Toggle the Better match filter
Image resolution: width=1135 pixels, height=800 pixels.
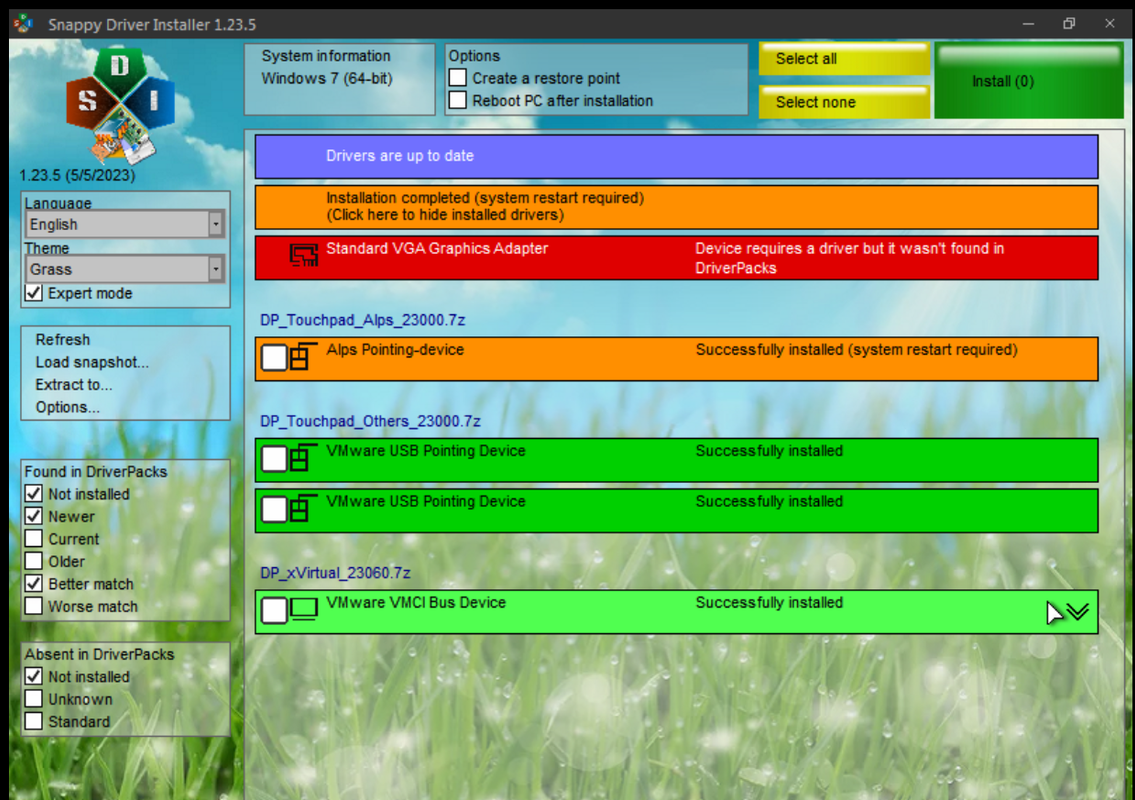pos(33,583)
